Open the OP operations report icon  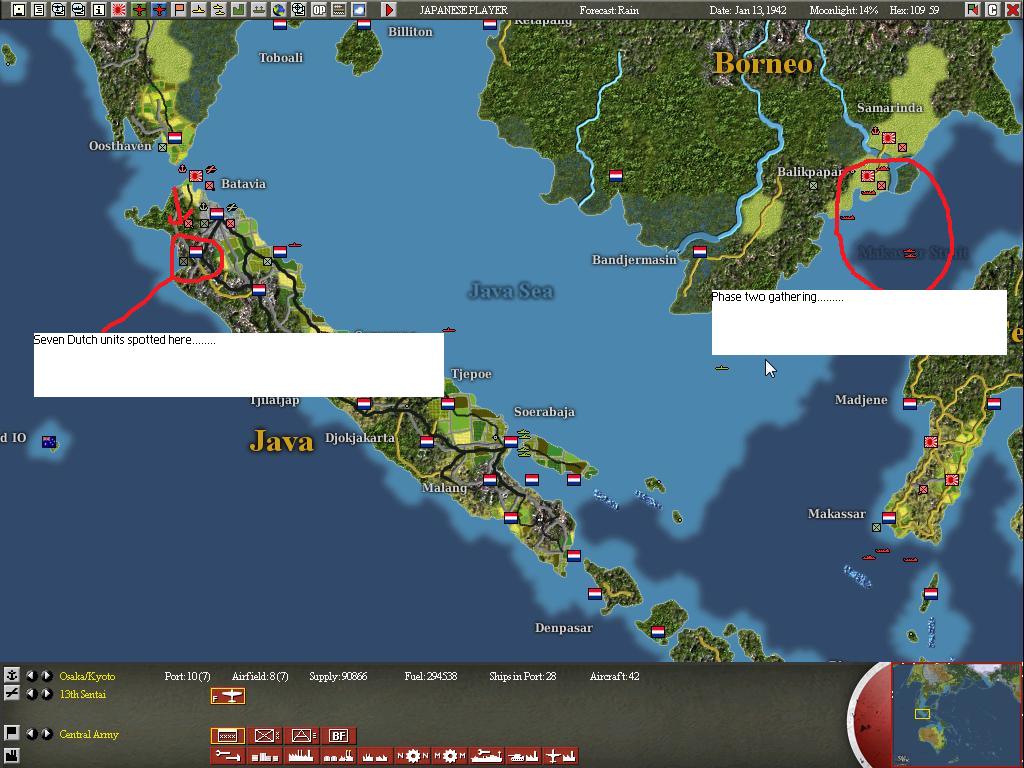tap(319, 10)
